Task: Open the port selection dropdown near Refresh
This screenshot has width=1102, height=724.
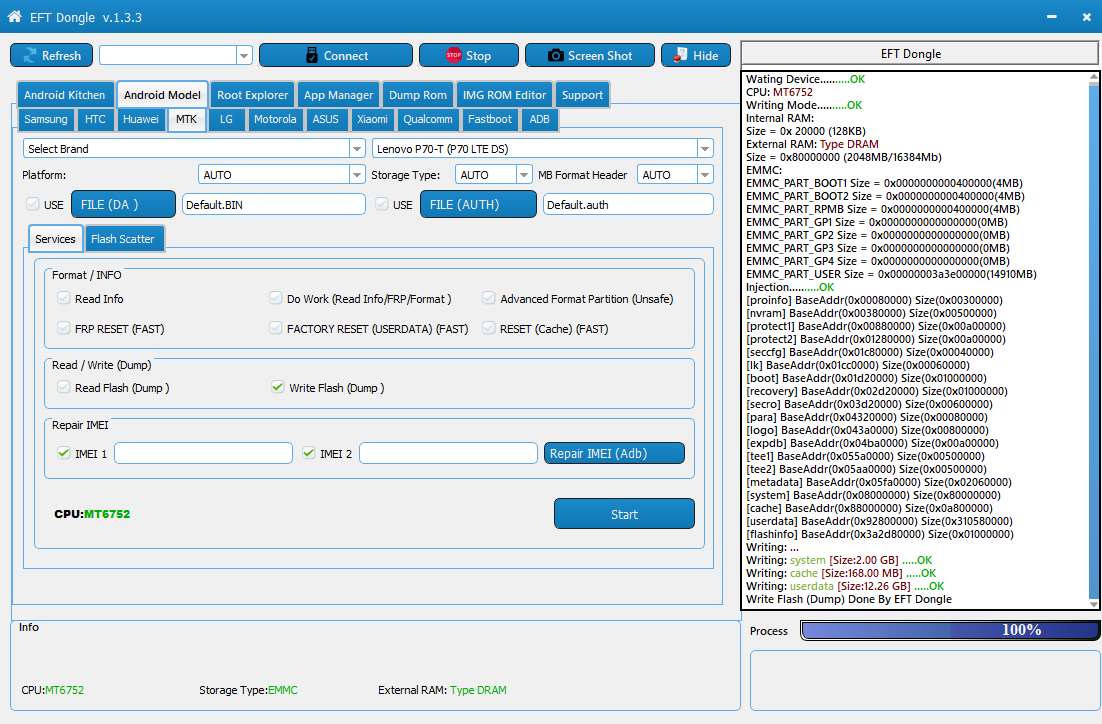Action: click(245, 55)
